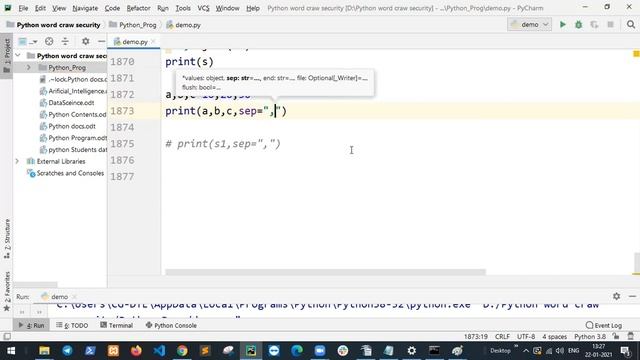Screen dimensions: 640x360
Task: Open the Navigate menu
Action: (x=85, y=8)
